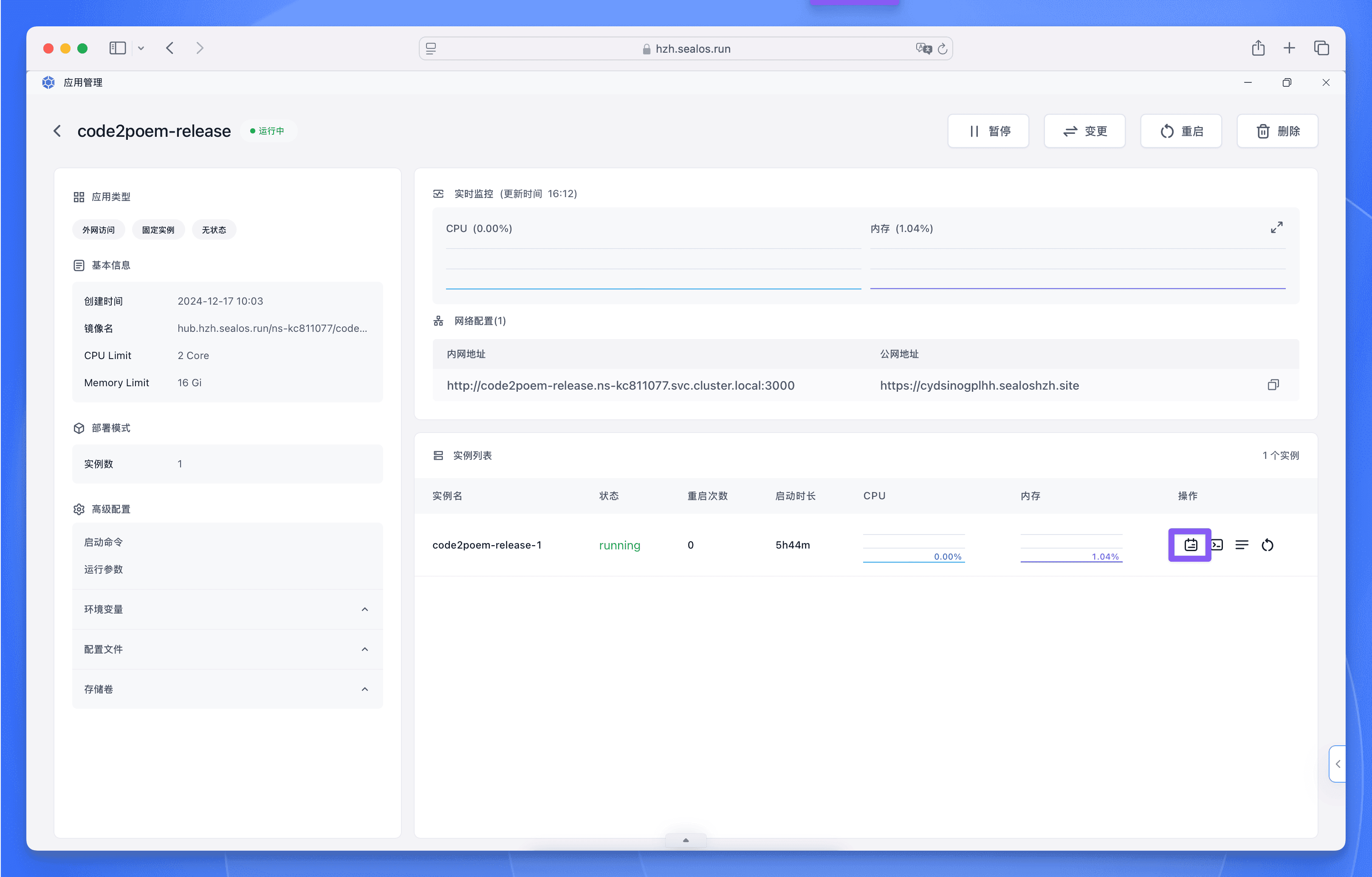The height and width of the screenshot is (877, 1372).
Task: View logs of code2poem-release-1 instance
Action: click(x=1242, y=545)
